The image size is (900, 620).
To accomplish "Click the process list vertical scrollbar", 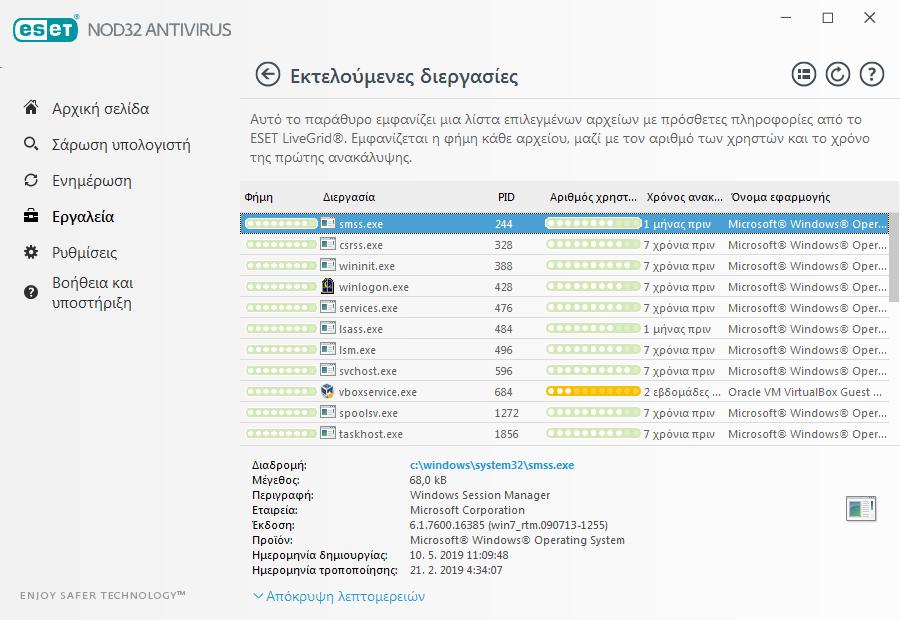I will point(894,255).
